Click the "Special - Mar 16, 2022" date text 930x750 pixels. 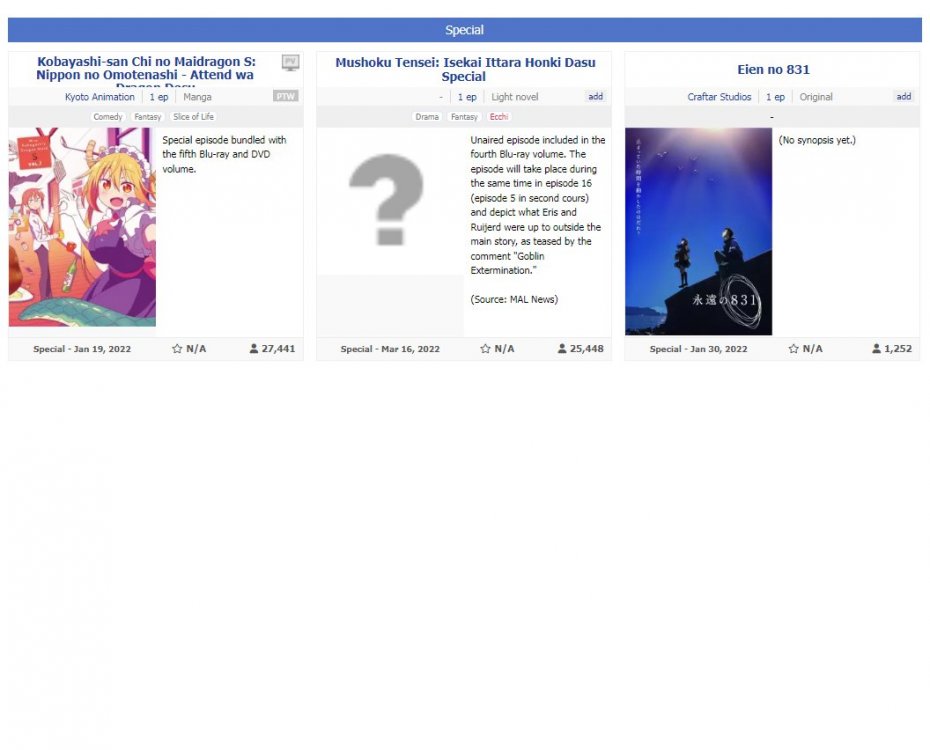coord(390,349)
